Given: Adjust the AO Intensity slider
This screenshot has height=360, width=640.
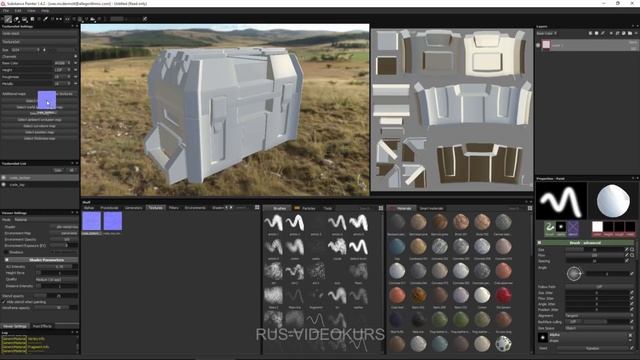Looking at the screenshot, I should pos(56,267).
